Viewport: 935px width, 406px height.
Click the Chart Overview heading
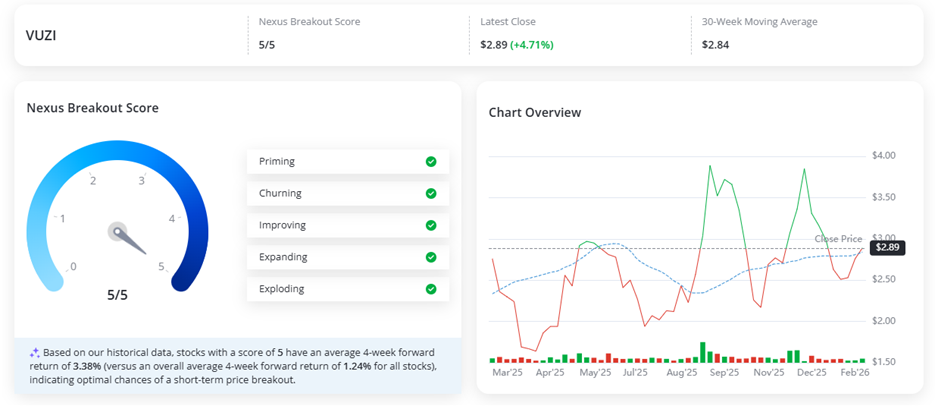click(534, 112)
